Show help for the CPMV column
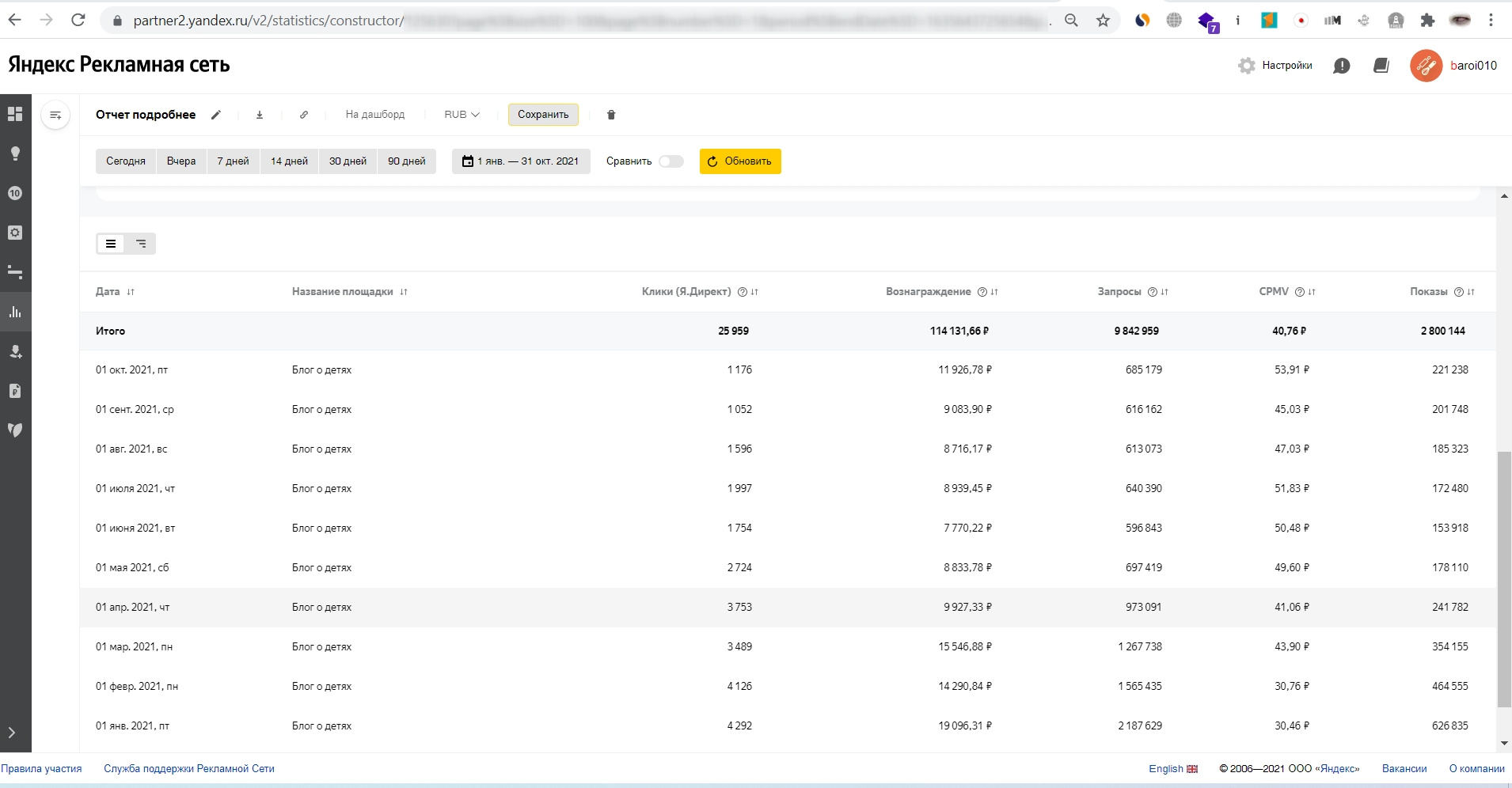The height and width of the screenshot is (788, 1512). click(x=1300, y=292)
